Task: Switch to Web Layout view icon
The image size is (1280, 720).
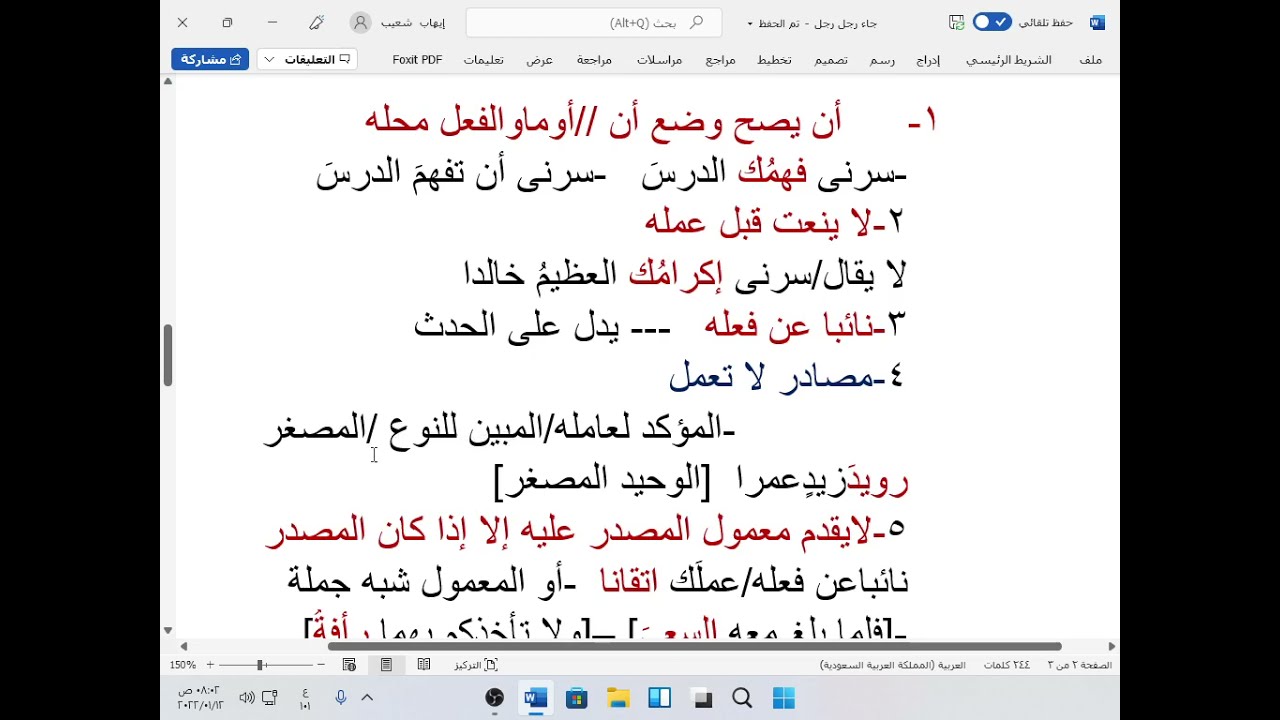Action: coord(349,665)
